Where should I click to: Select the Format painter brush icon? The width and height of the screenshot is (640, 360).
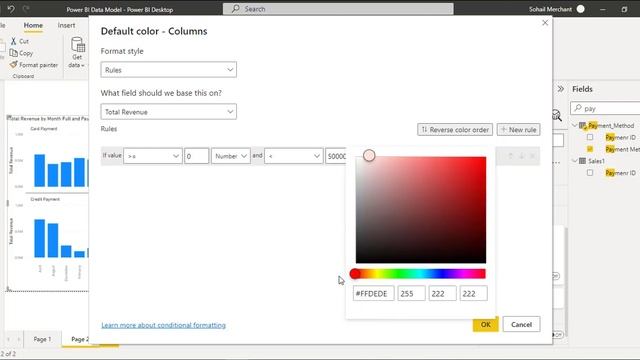[x=13, y=64]
